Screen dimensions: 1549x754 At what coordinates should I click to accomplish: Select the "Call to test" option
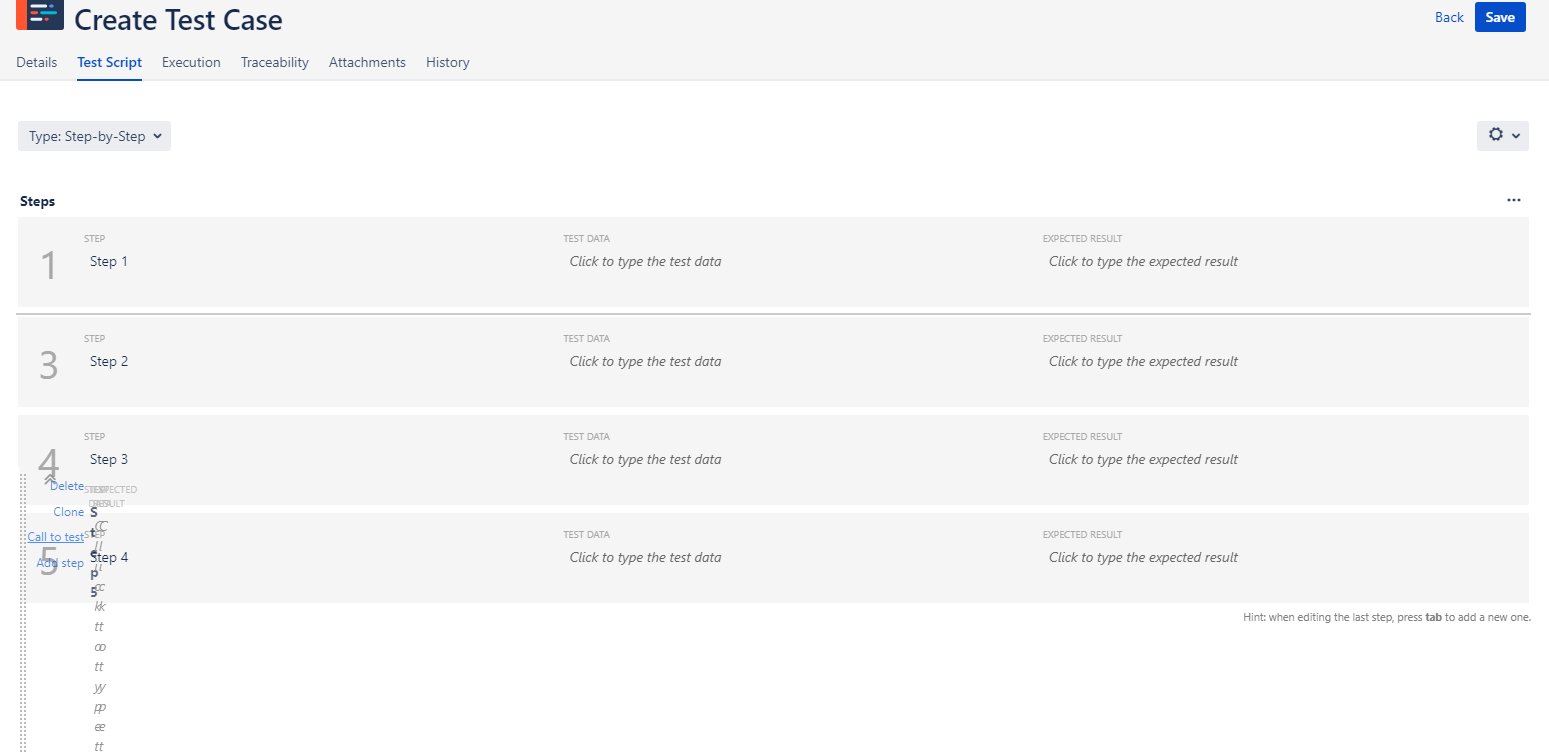click(55, 536)
